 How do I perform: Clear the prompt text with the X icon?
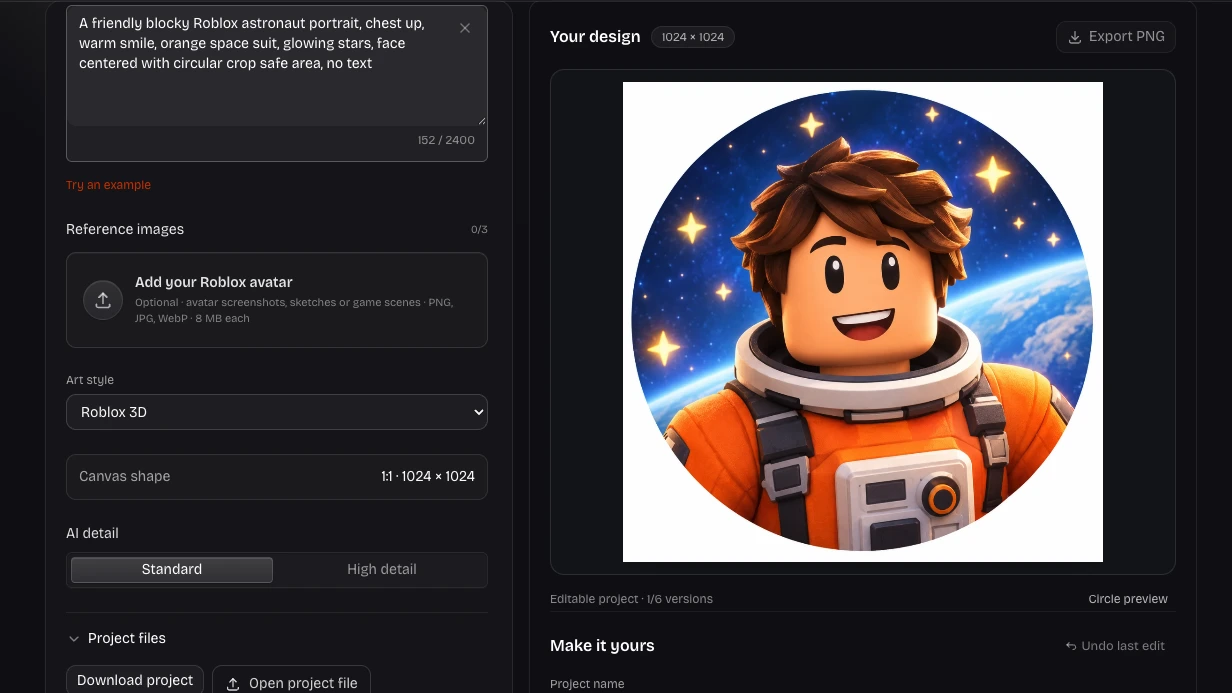(465, 28)
